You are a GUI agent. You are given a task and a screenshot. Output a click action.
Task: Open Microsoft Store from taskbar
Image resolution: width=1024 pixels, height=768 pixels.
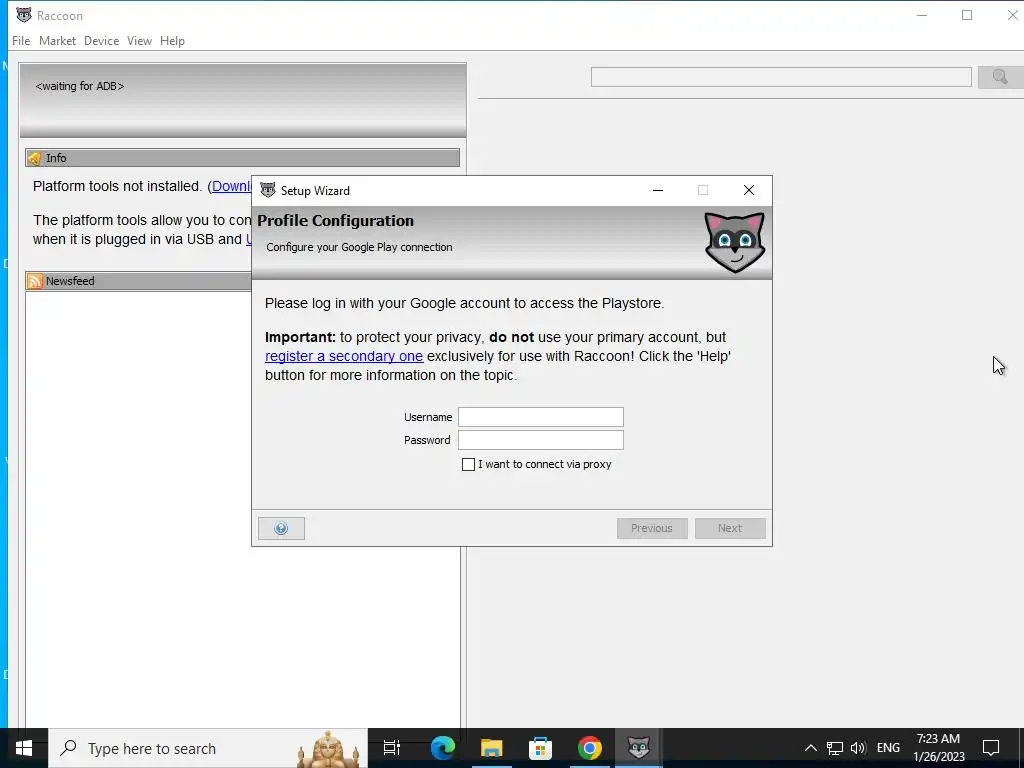pos(540,748)
